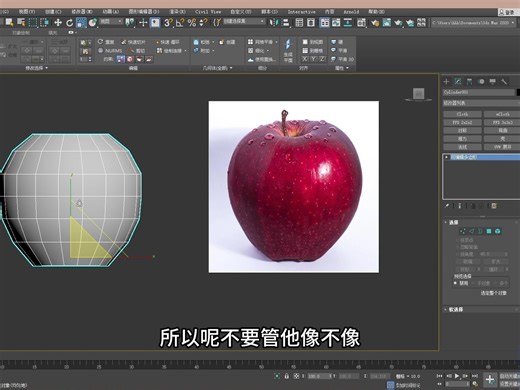Screen dimensions: 520x390
Task: Select the Rotate tool in main toolbar
Action: [69, 22]
